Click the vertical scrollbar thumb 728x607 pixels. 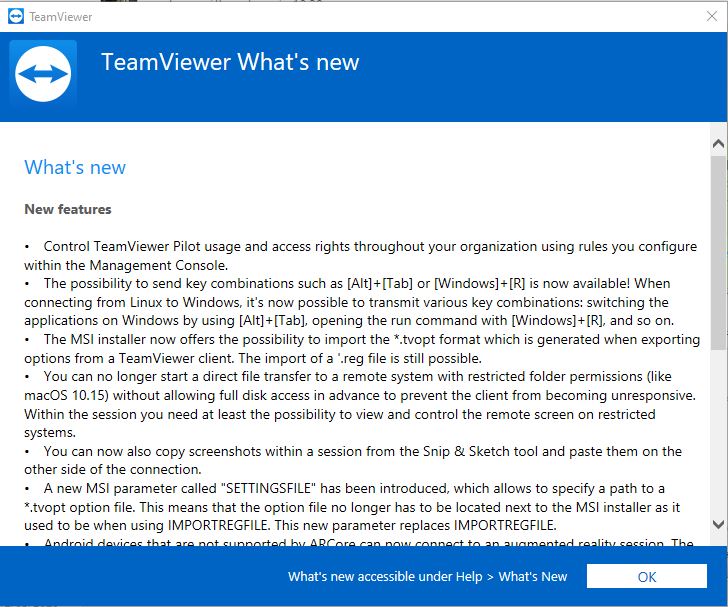(718, 250)
